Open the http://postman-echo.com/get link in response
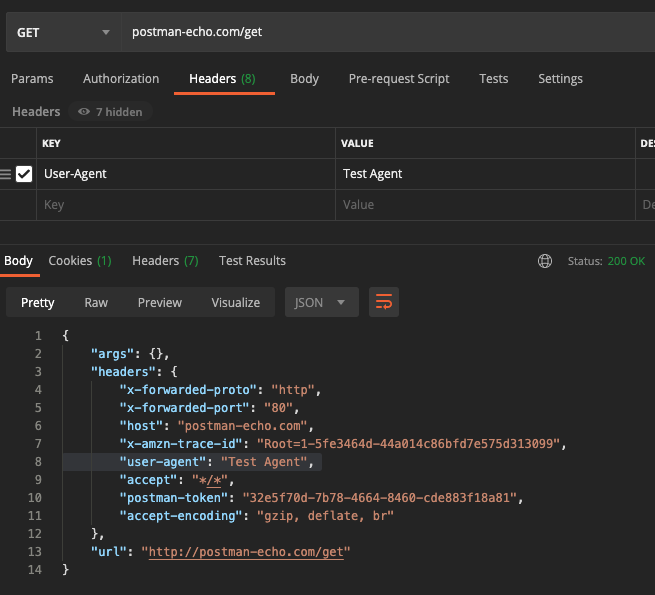This screenshot has width=655, height=595. 246,552
